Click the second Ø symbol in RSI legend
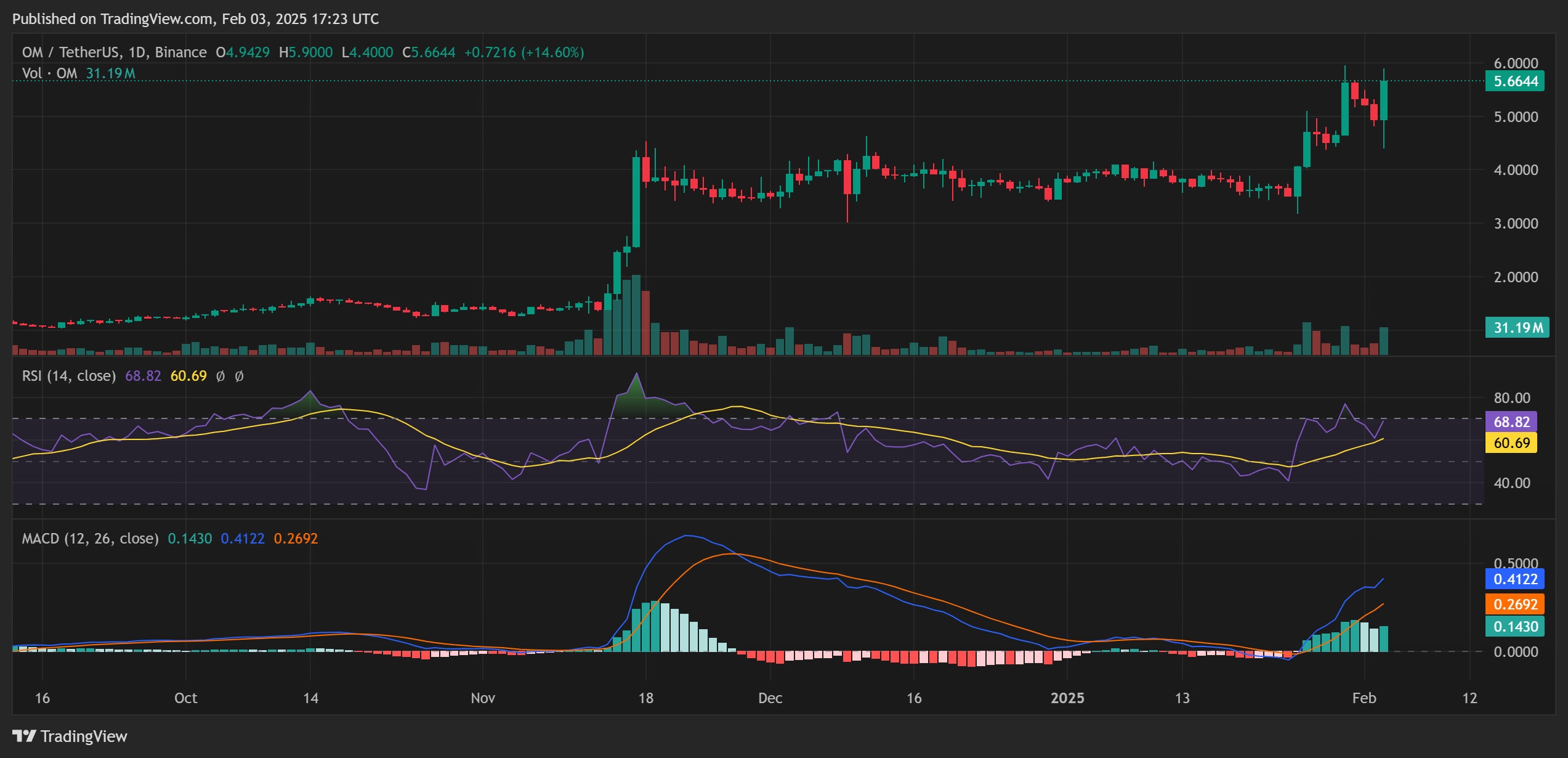 coord(239,377)
